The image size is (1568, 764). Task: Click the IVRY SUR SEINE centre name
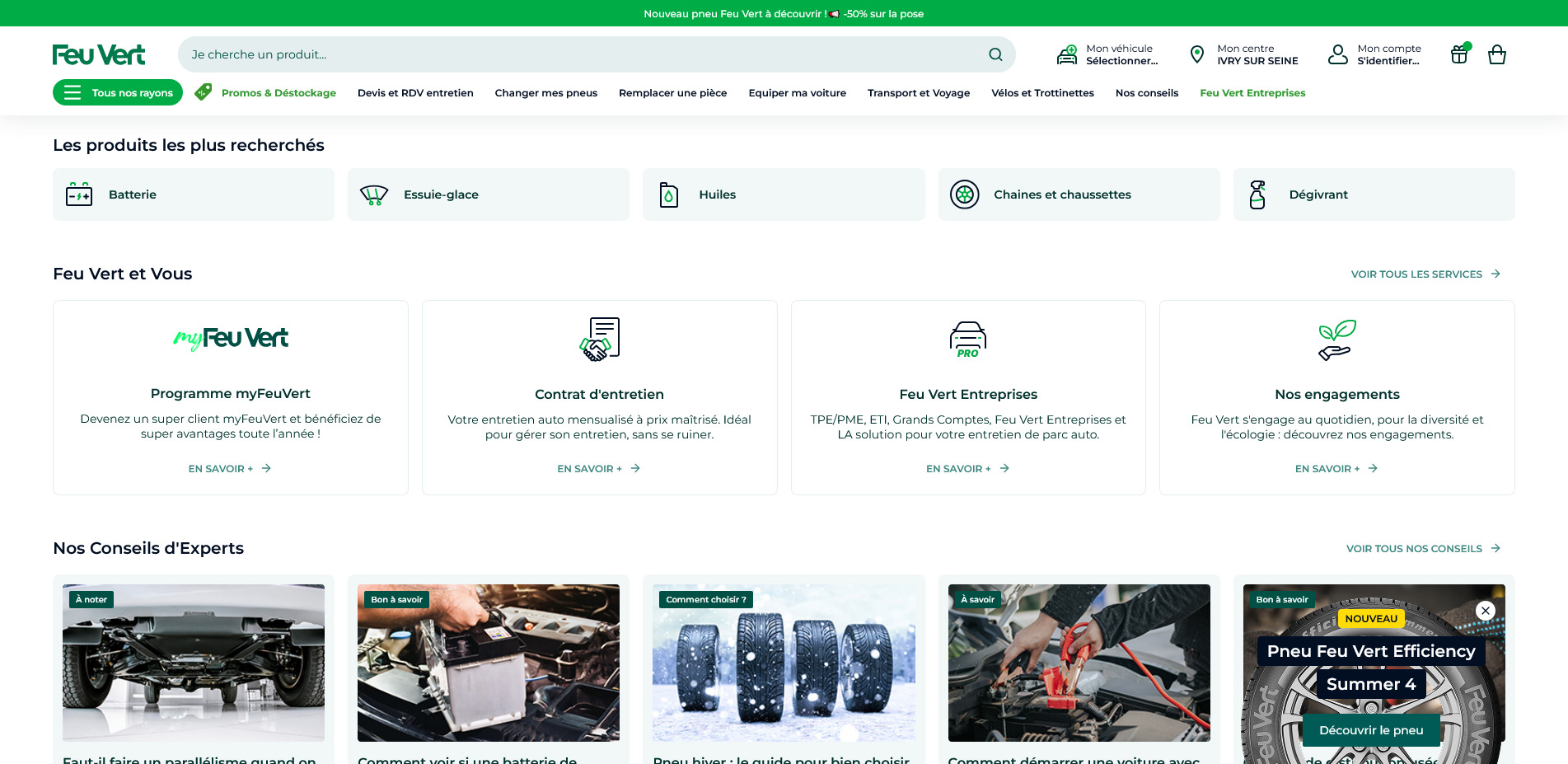(x=1257, y=61)
